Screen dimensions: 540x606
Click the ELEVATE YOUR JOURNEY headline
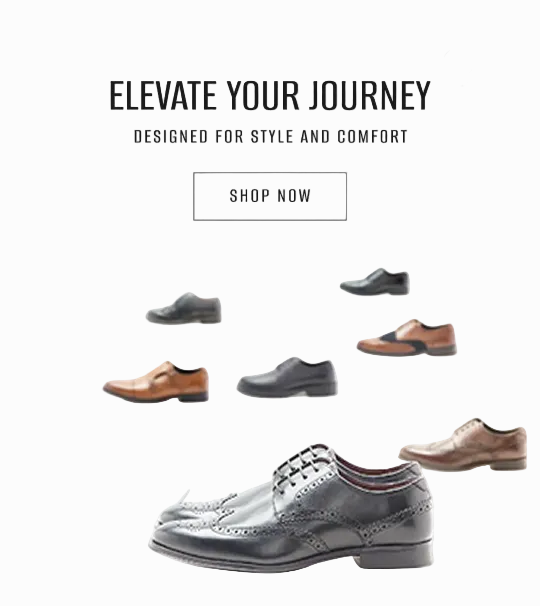click(270, 95)
